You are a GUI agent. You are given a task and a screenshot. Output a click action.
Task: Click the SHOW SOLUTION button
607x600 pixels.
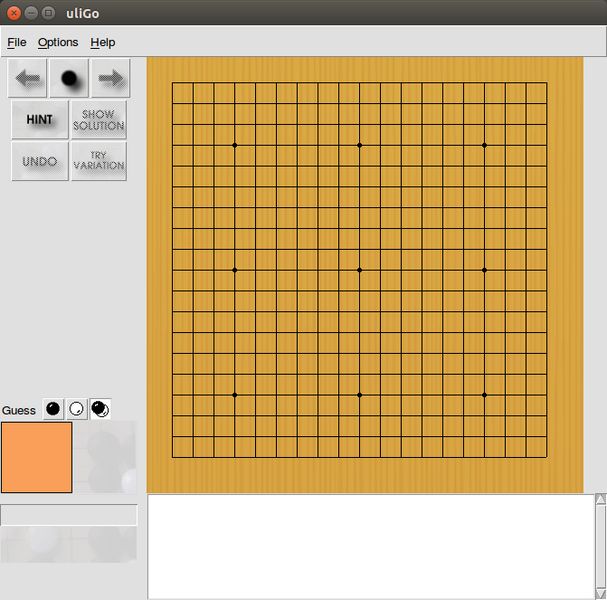tap(99, 120)
